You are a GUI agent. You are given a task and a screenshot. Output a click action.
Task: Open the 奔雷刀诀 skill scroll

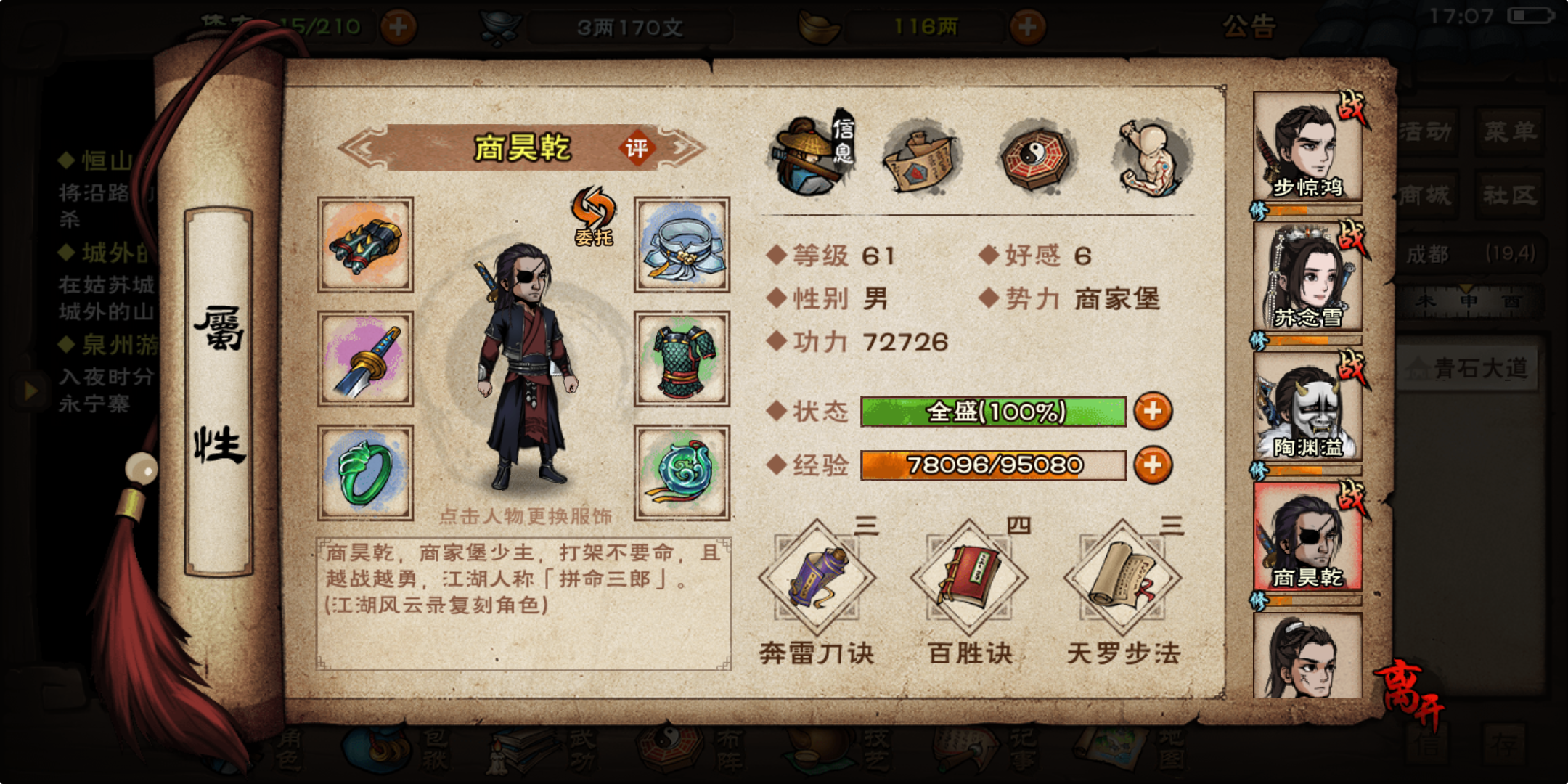[817, 578]
